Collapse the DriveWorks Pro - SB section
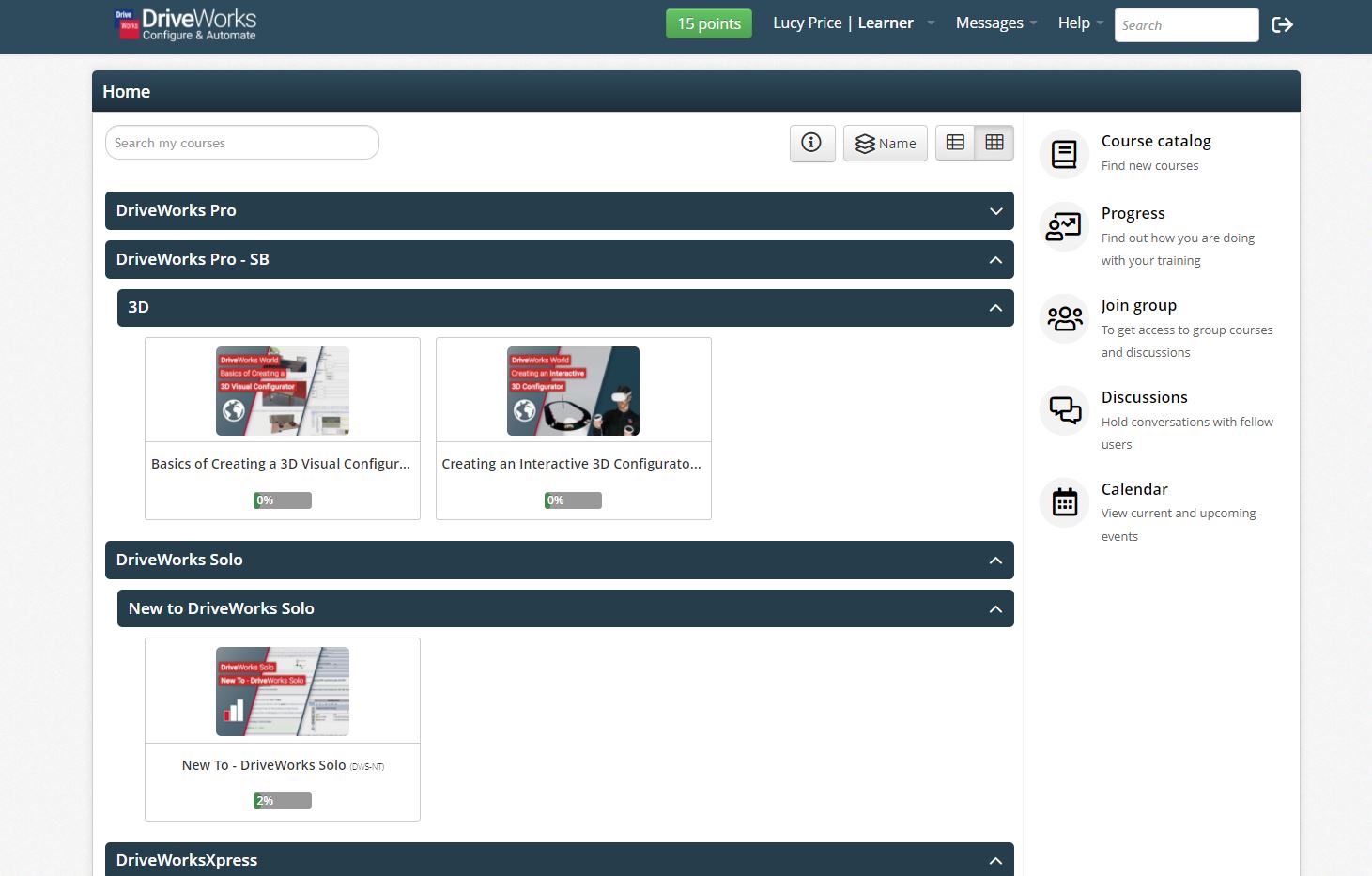1372x876 pixels. 995,259
